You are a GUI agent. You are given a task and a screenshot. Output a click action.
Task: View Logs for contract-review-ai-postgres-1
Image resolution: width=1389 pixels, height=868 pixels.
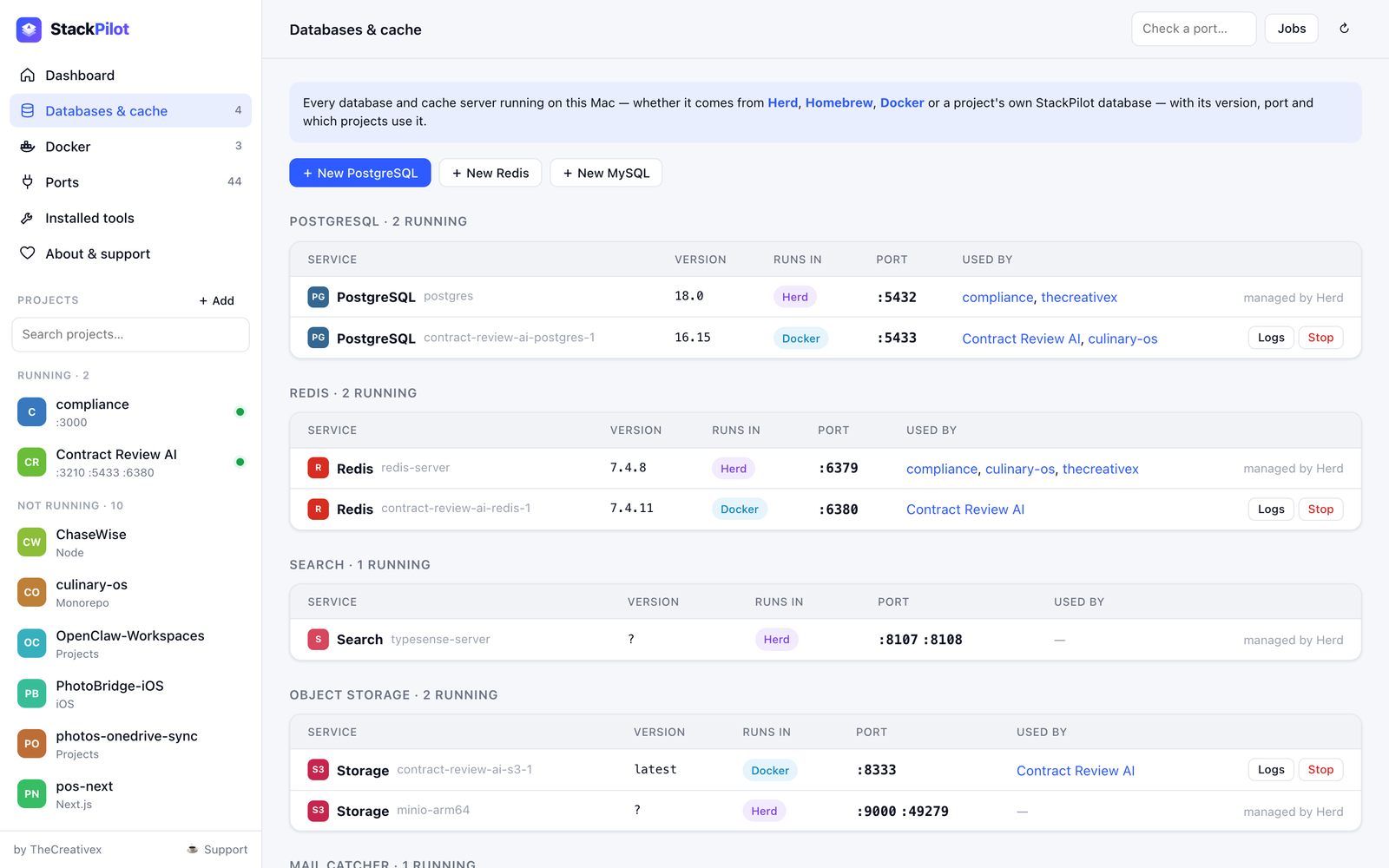tap(1271, 338)
